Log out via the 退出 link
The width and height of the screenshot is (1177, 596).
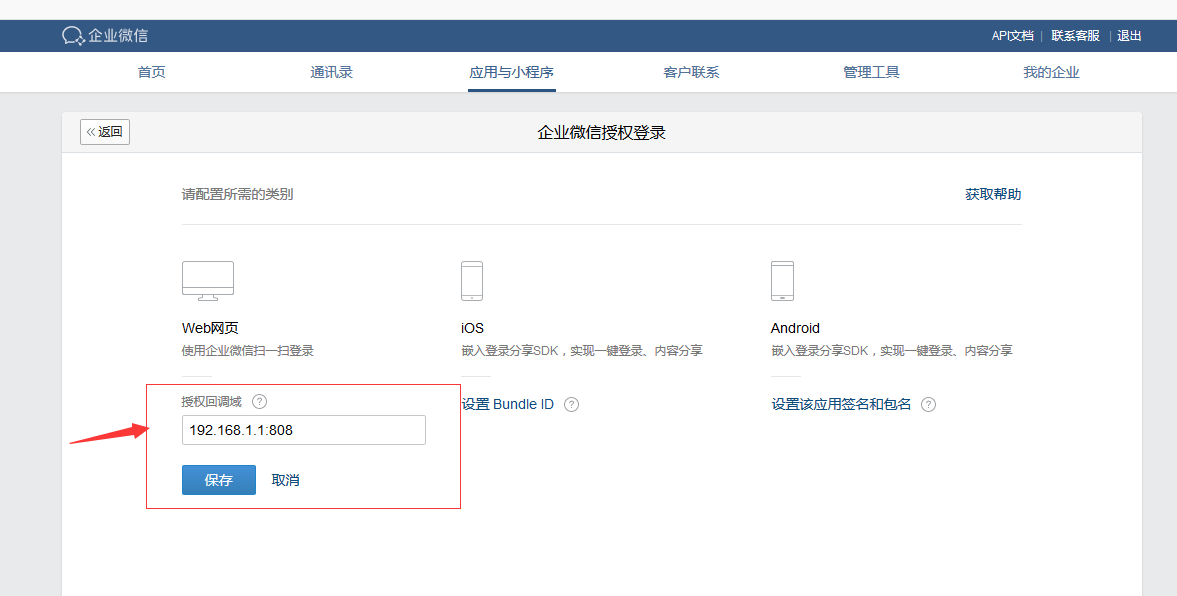pyautogui.click(x=1129, y=36)
